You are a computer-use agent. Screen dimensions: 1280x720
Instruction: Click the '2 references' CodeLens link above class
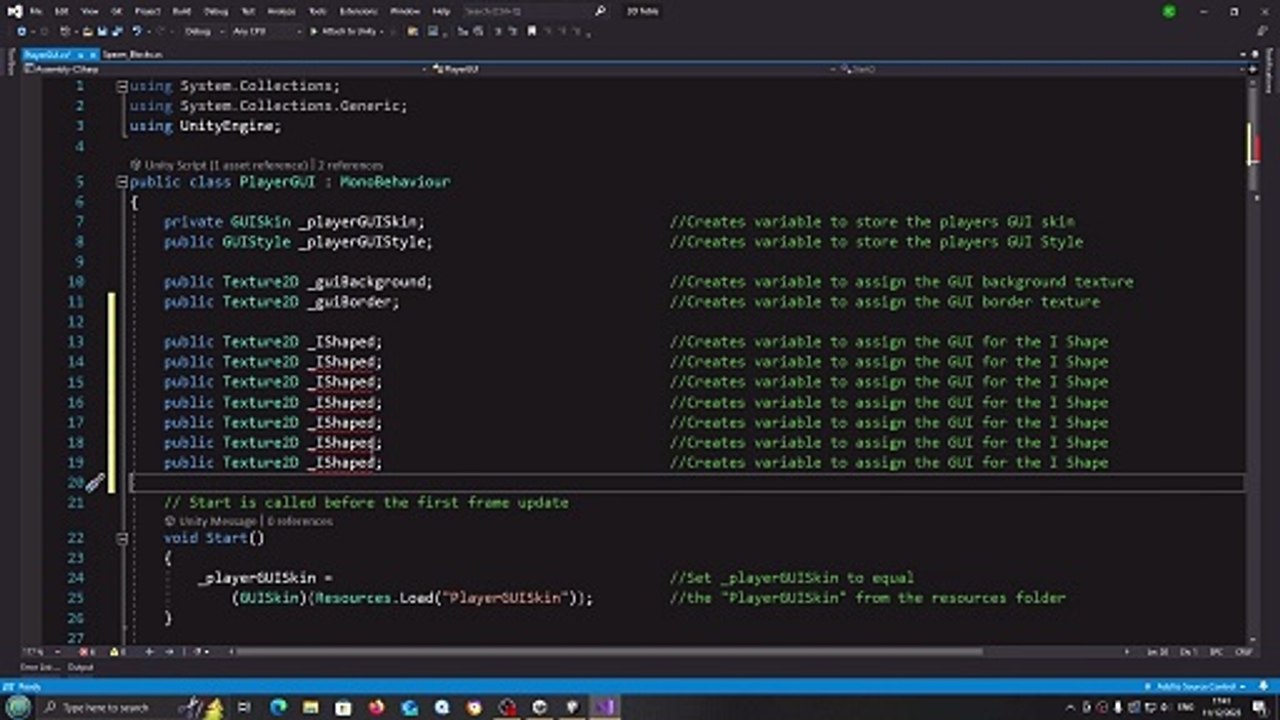coord(352,165)
